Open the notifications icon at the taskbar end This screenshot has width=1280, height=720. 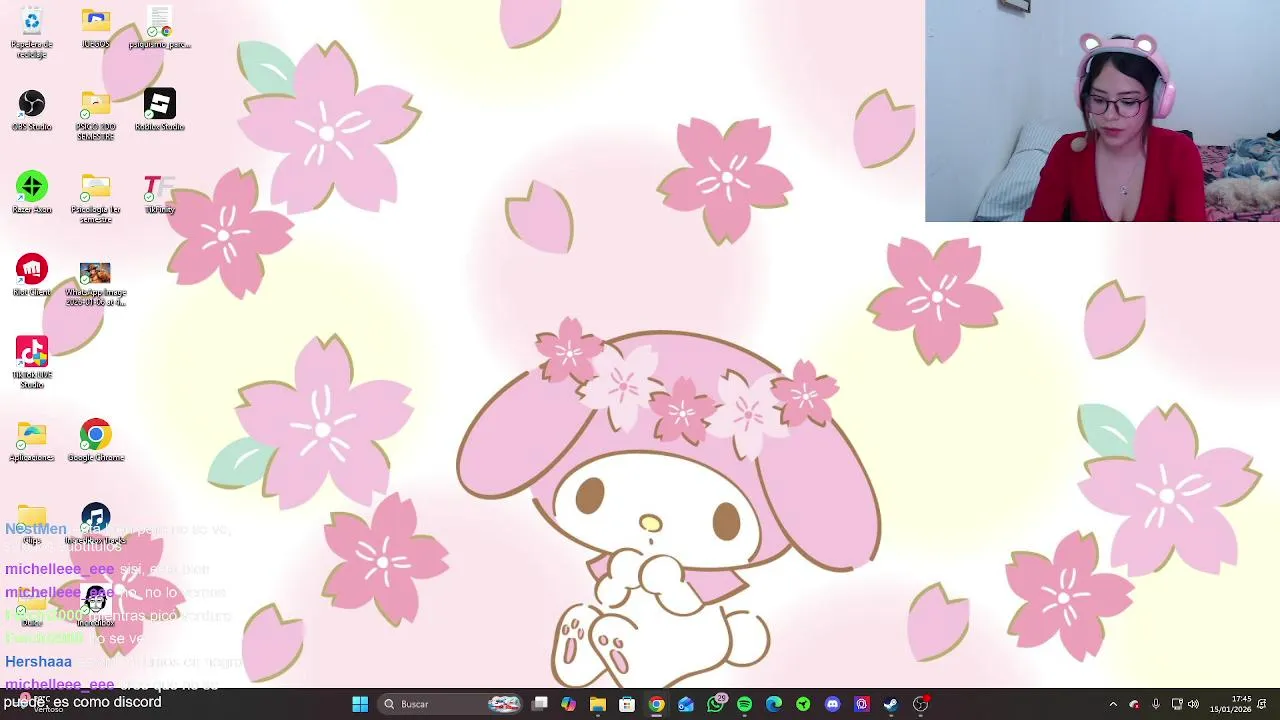point(1262,704)
